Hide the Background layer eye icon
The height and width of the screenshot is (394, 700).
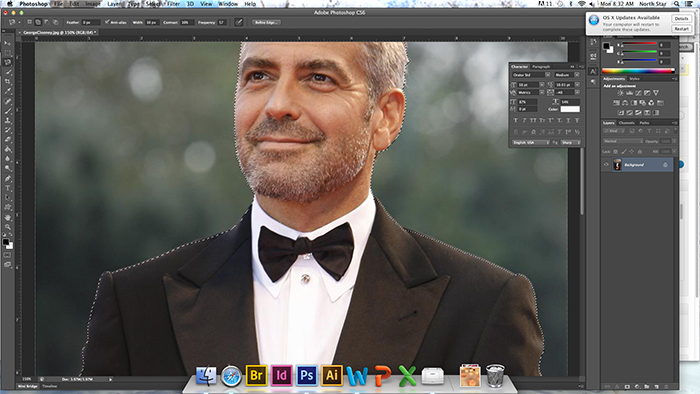pos(606,164)
